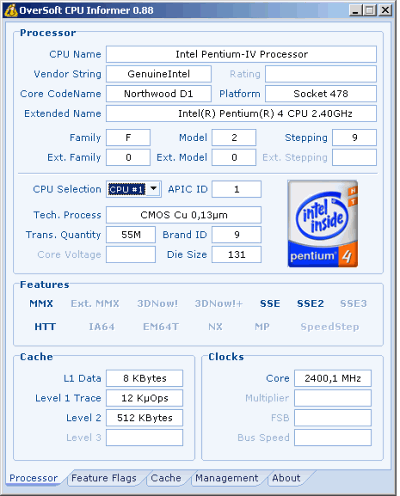Click the Level 2 cache field 512 KBytes

pos(144,418)
